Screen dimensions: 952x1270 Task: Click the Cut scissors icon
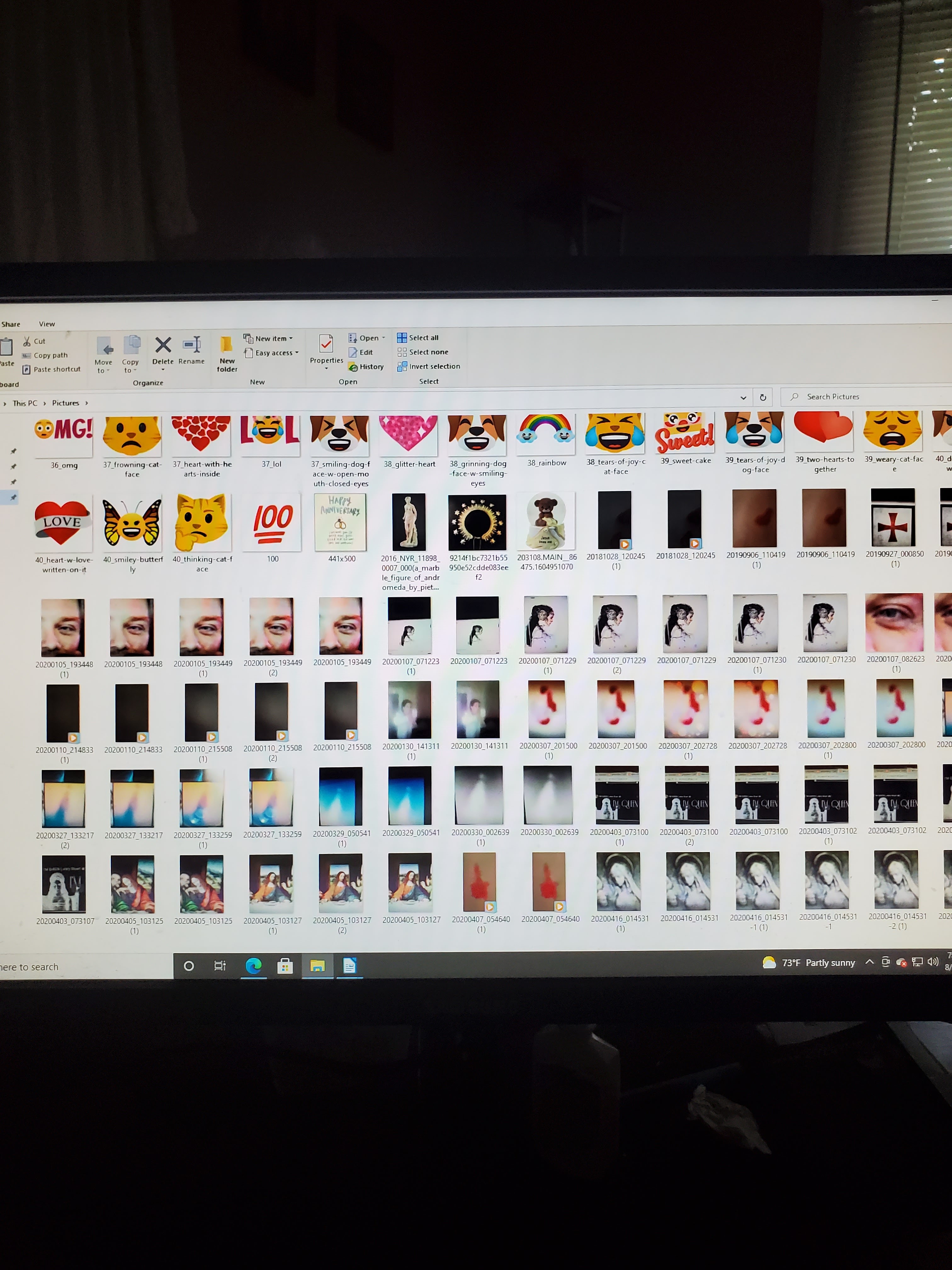(x=27, y=341)
